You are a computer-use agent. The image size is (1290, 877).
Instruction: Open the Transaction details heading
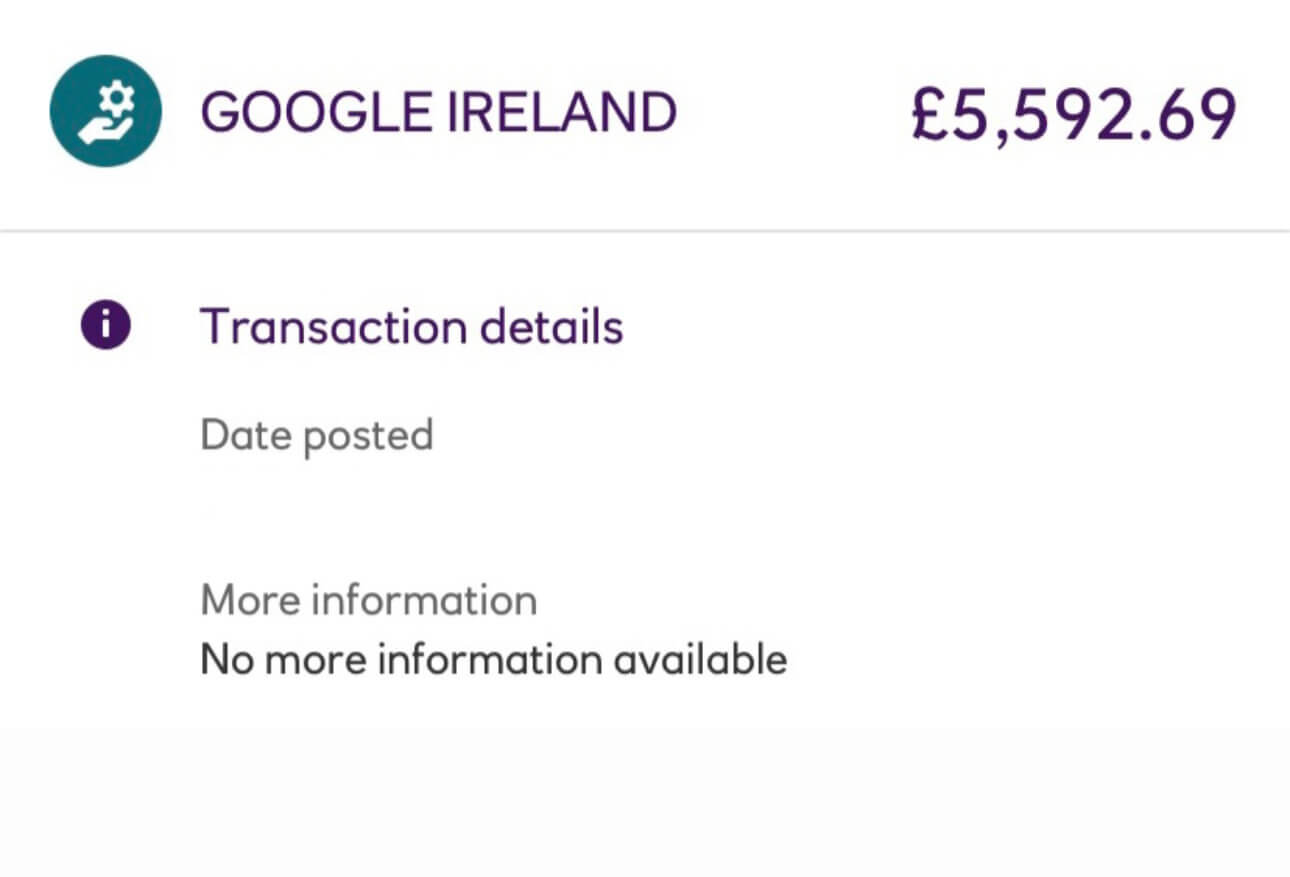click(411, 327)
